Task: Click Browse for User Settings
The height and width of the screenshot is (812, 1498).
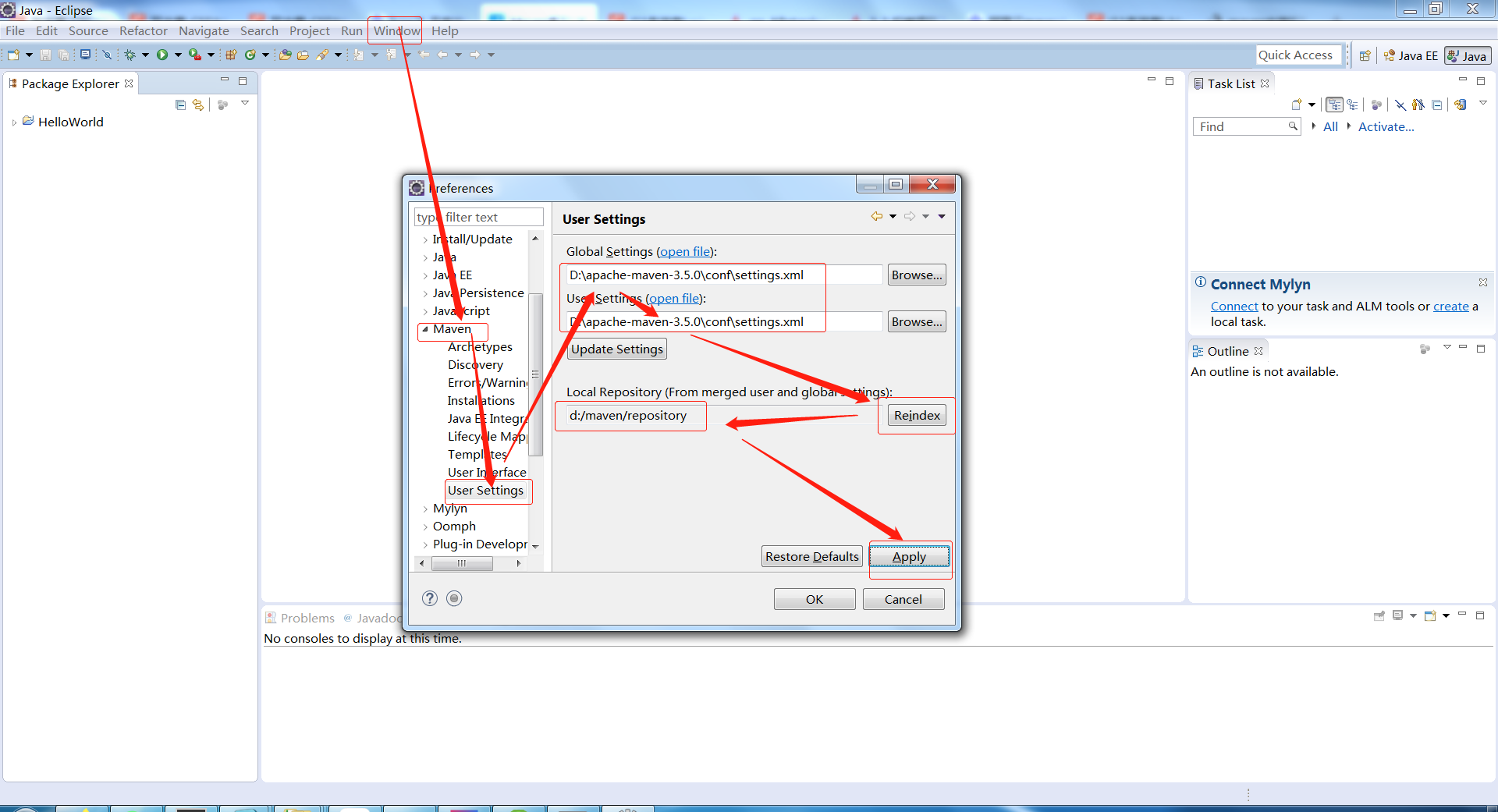Action: click(x=917, y=321)
